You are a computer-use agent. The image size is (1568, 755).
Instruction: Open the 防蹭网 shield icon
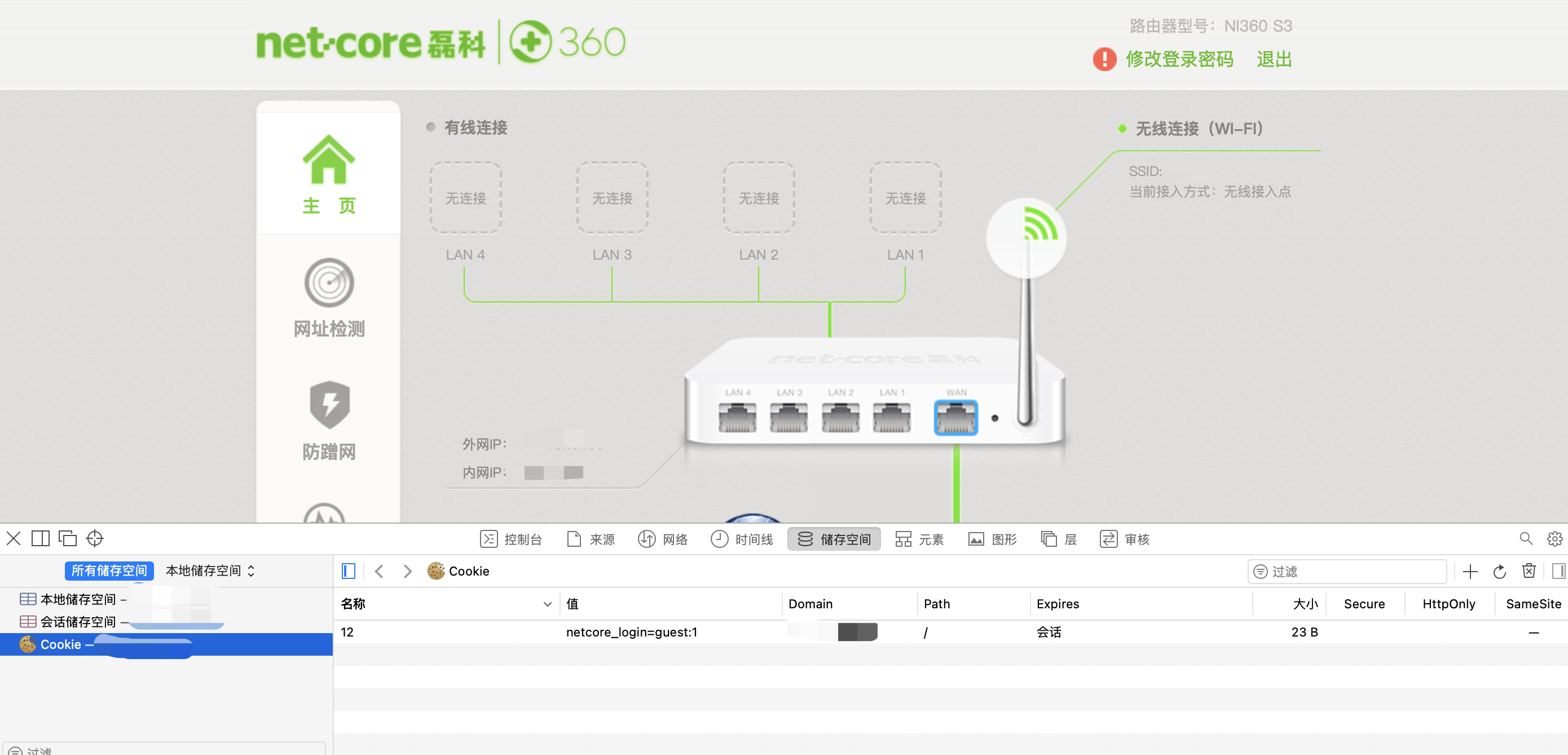[x=329, y=405]
